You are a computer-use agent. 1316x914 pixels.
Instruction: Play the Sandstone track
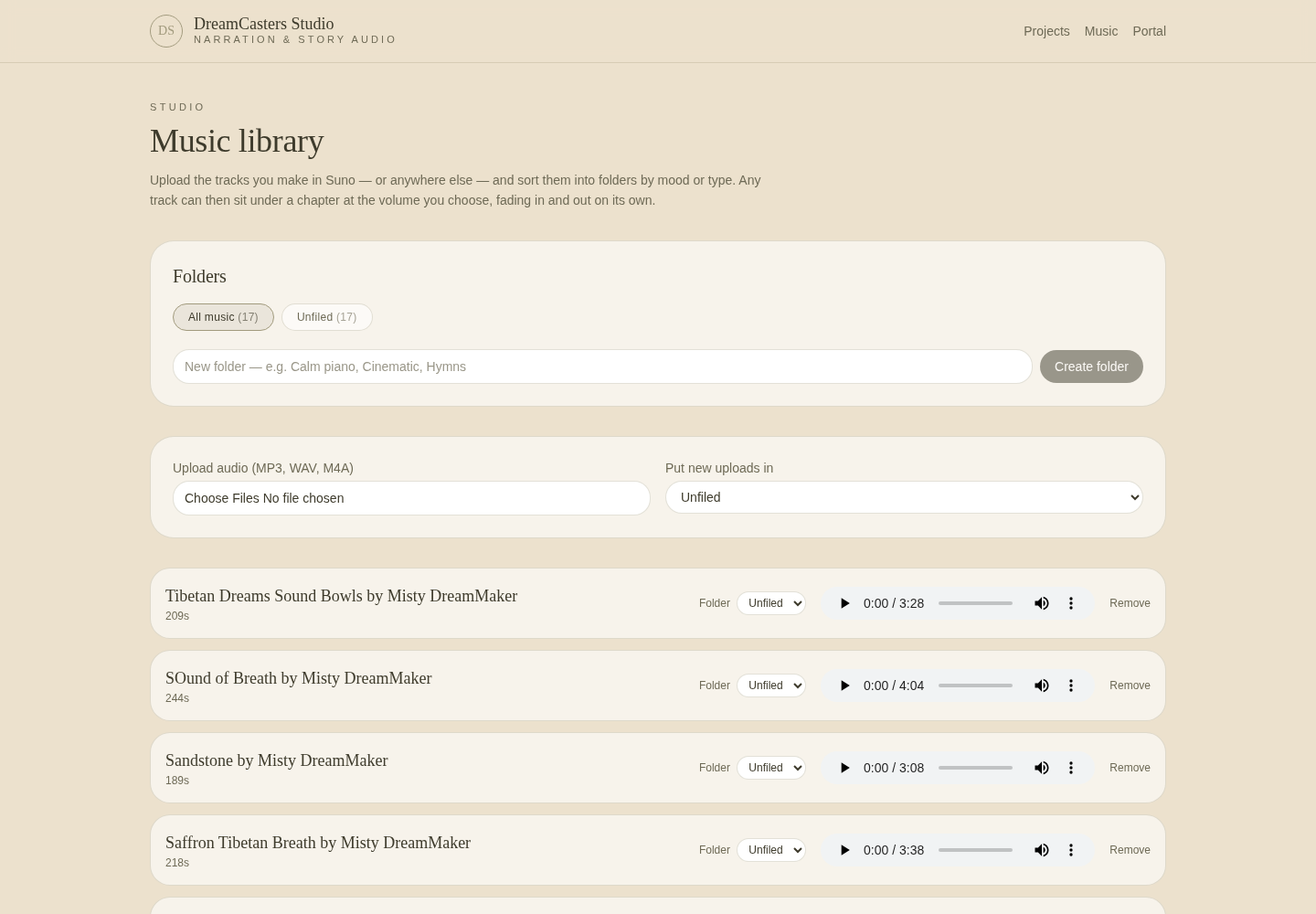[844, 768]
